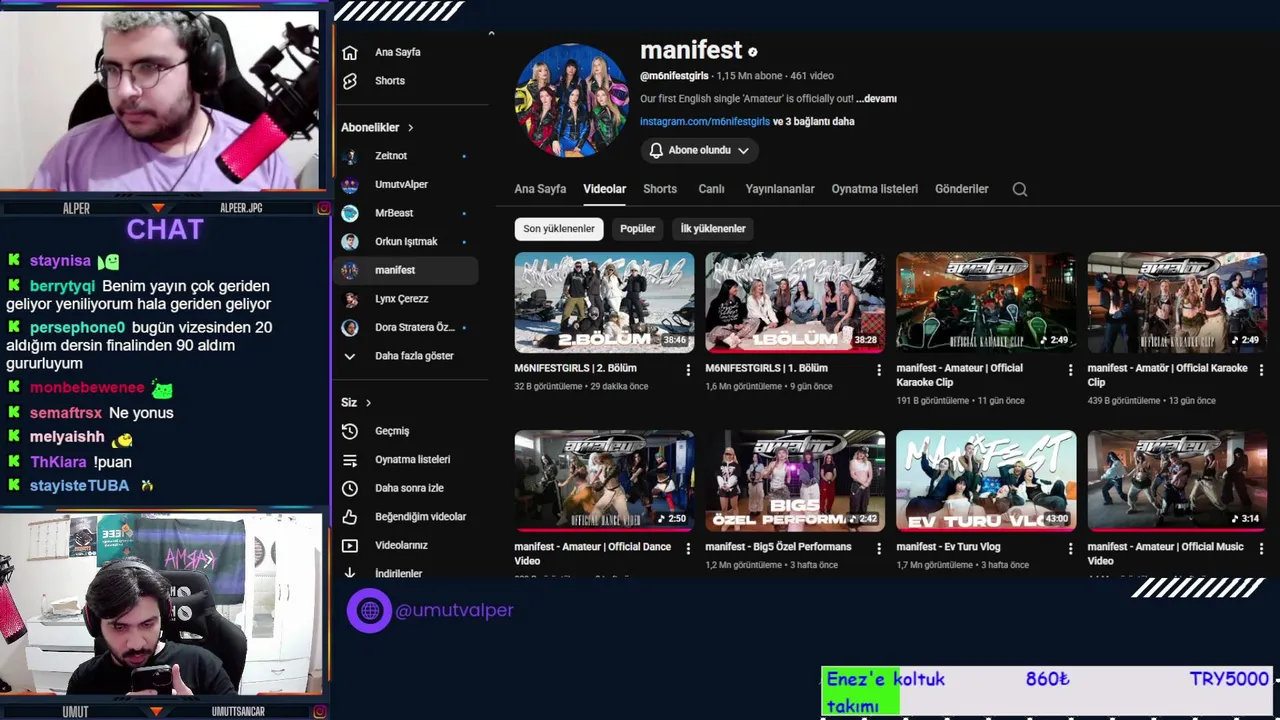The image size is (1280, 720).
Task: Open options for M6NIFESTGIRLS 1. Bölüm video
Action: pos(878,370)
